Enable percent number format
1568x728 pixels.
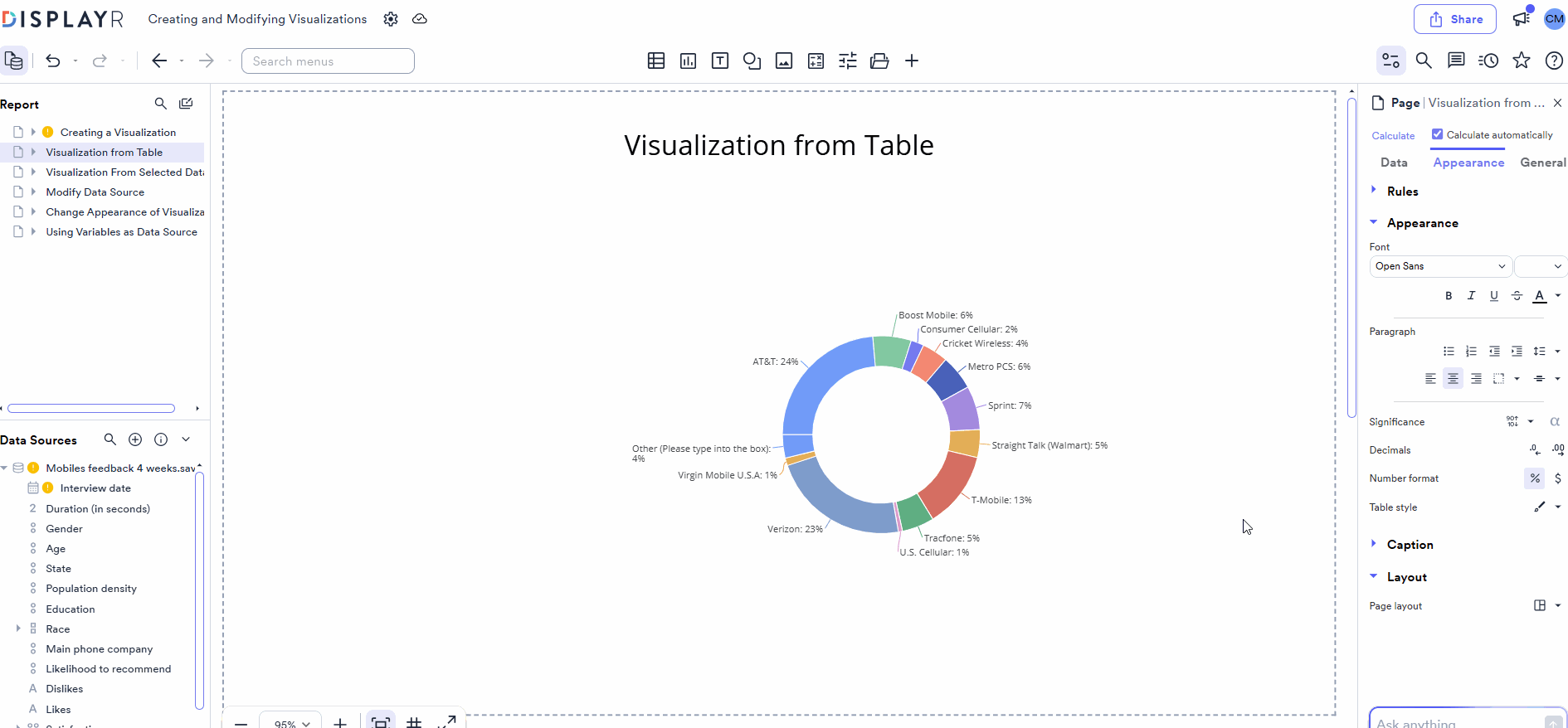(1535, 478)
